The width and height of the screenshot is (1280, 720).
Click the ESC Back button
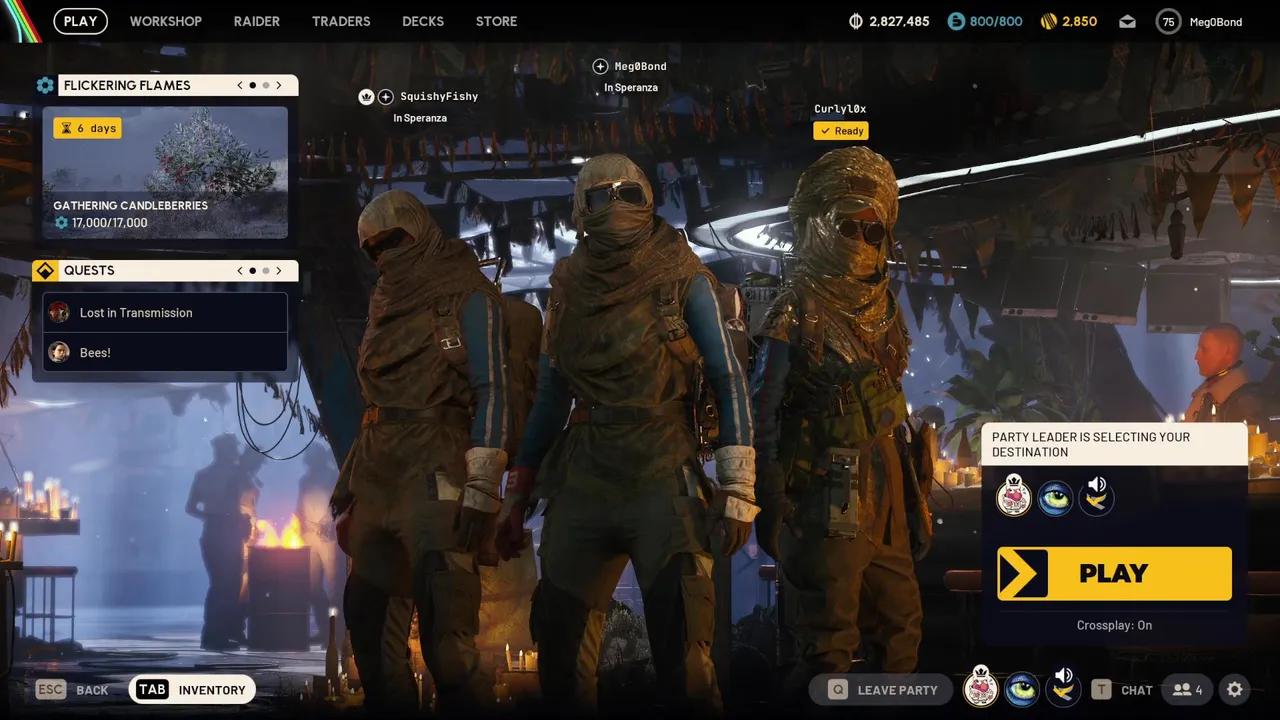click(x=72, y=690)
